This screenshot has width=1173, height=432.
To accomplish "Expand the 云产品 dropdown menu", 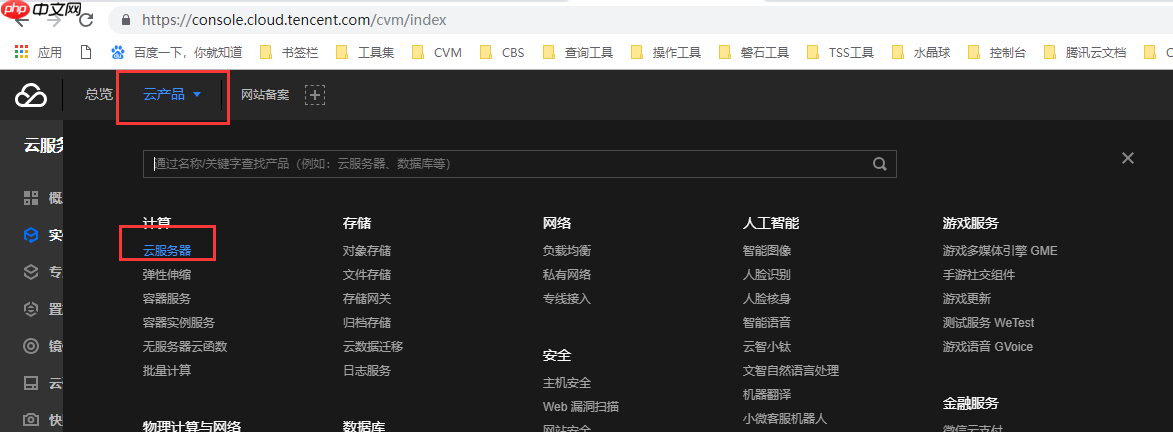I will click(172, 94).
